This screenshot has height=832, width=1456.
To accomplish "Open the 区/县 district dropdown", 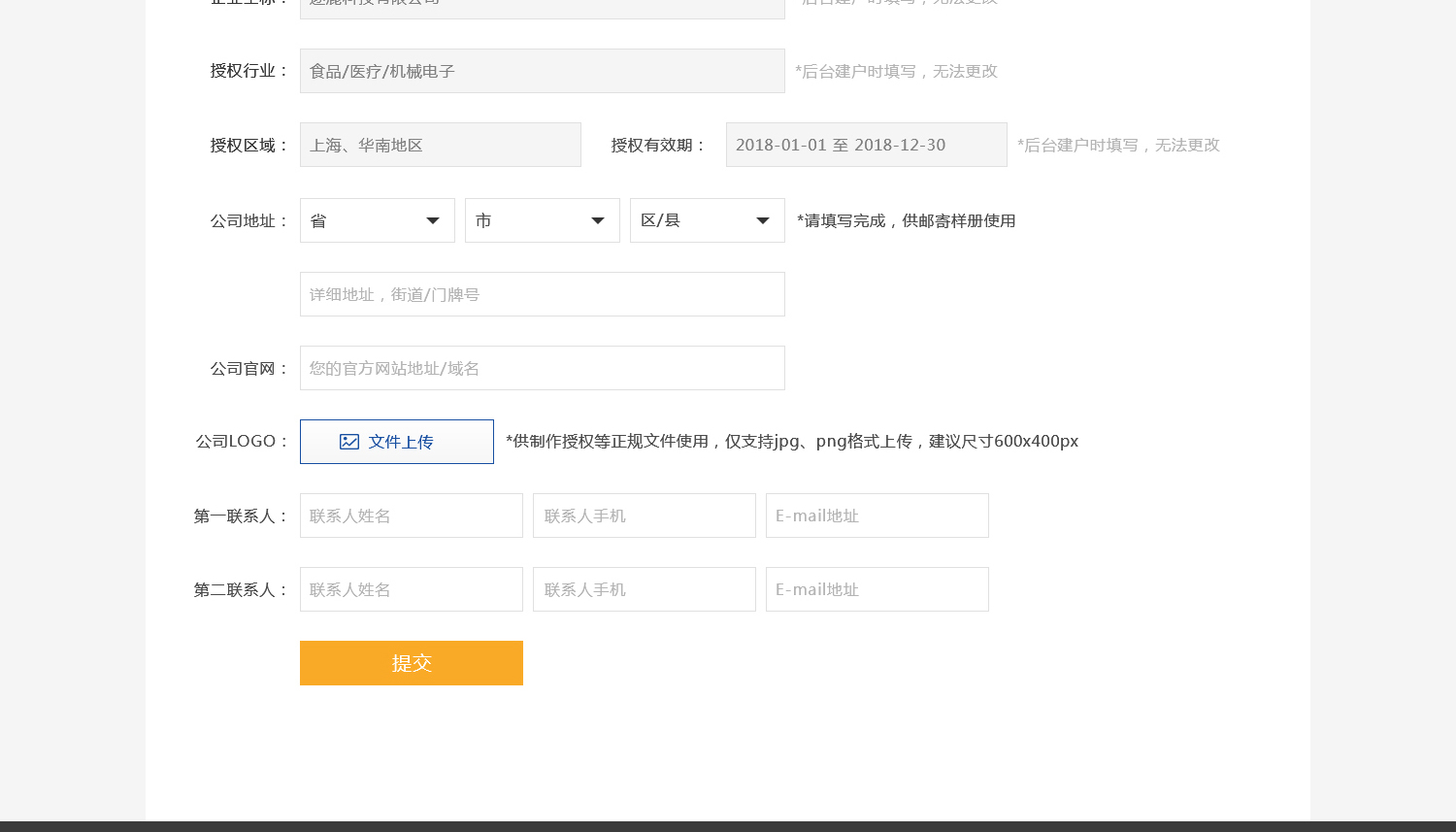I will [707, 220].
